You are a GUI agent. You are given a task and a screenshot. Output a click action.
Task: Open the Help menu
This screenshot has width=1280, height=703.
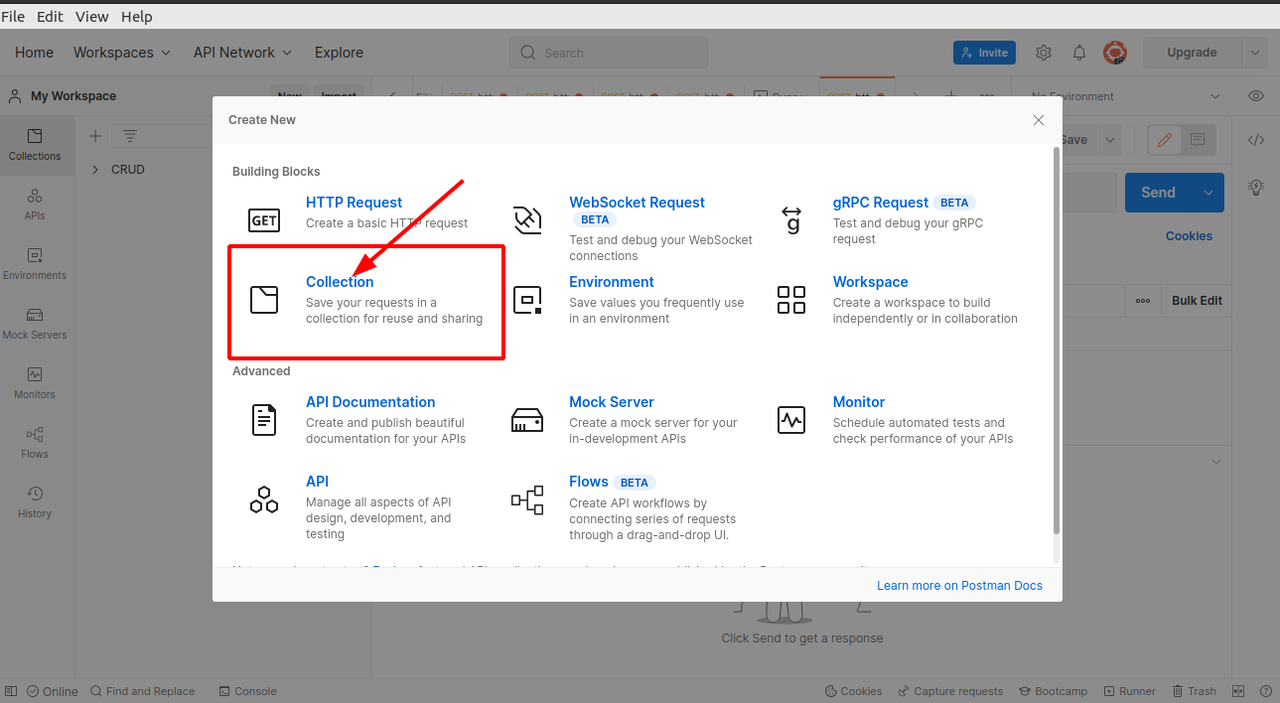137,16
